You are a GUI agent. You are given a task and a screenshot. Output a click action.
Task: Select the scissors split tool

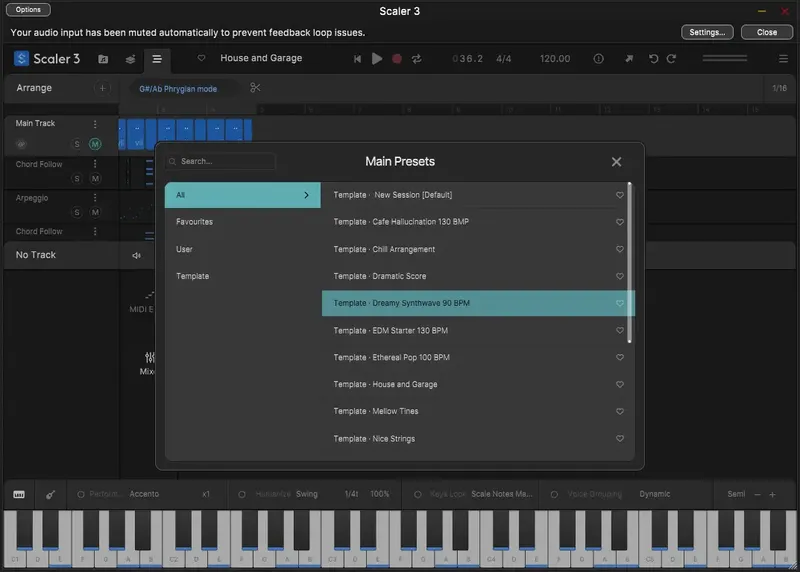coord(255,88)
